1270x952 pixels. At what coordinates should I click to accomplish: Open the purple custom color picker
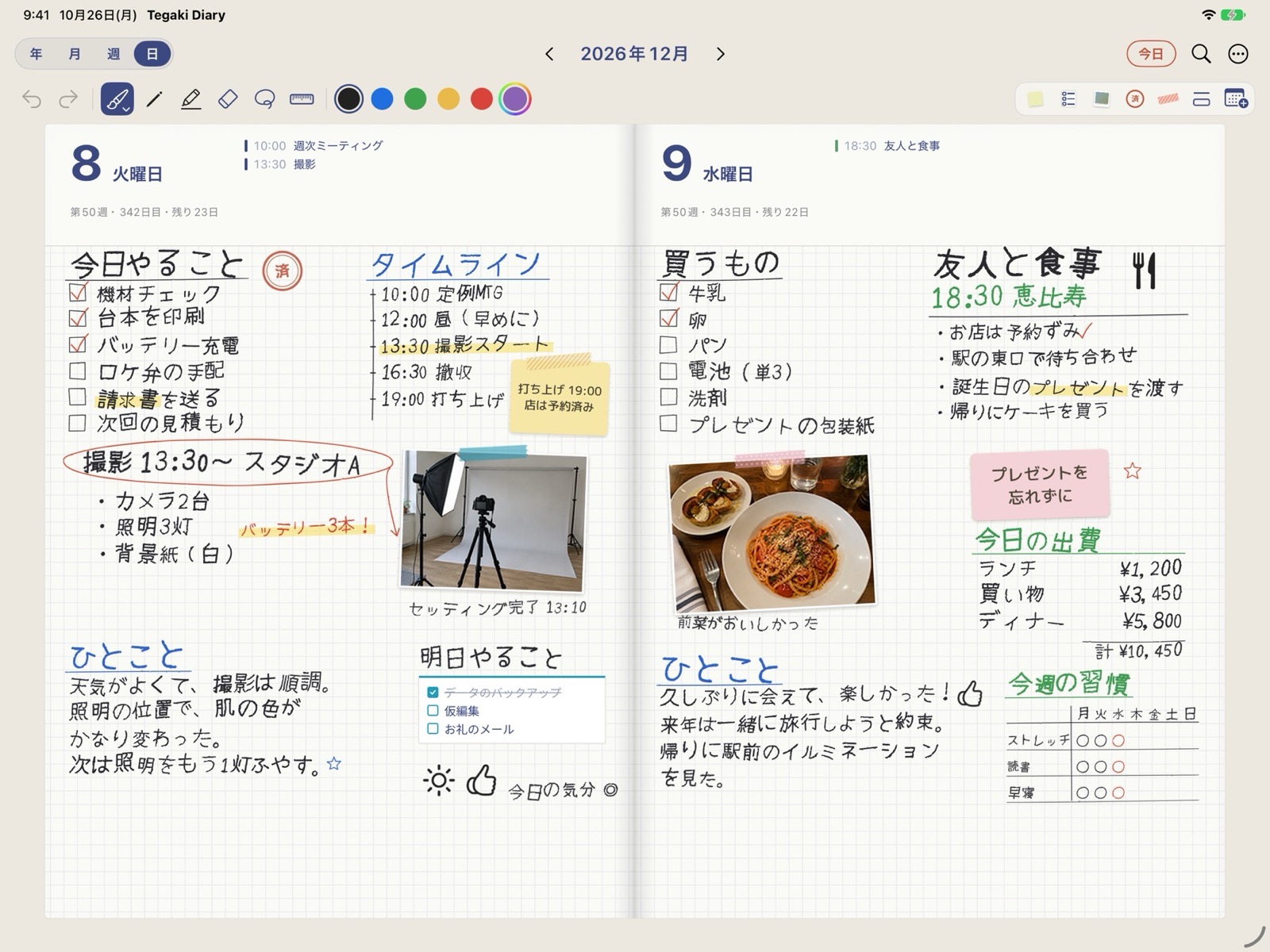coord(515,99)
